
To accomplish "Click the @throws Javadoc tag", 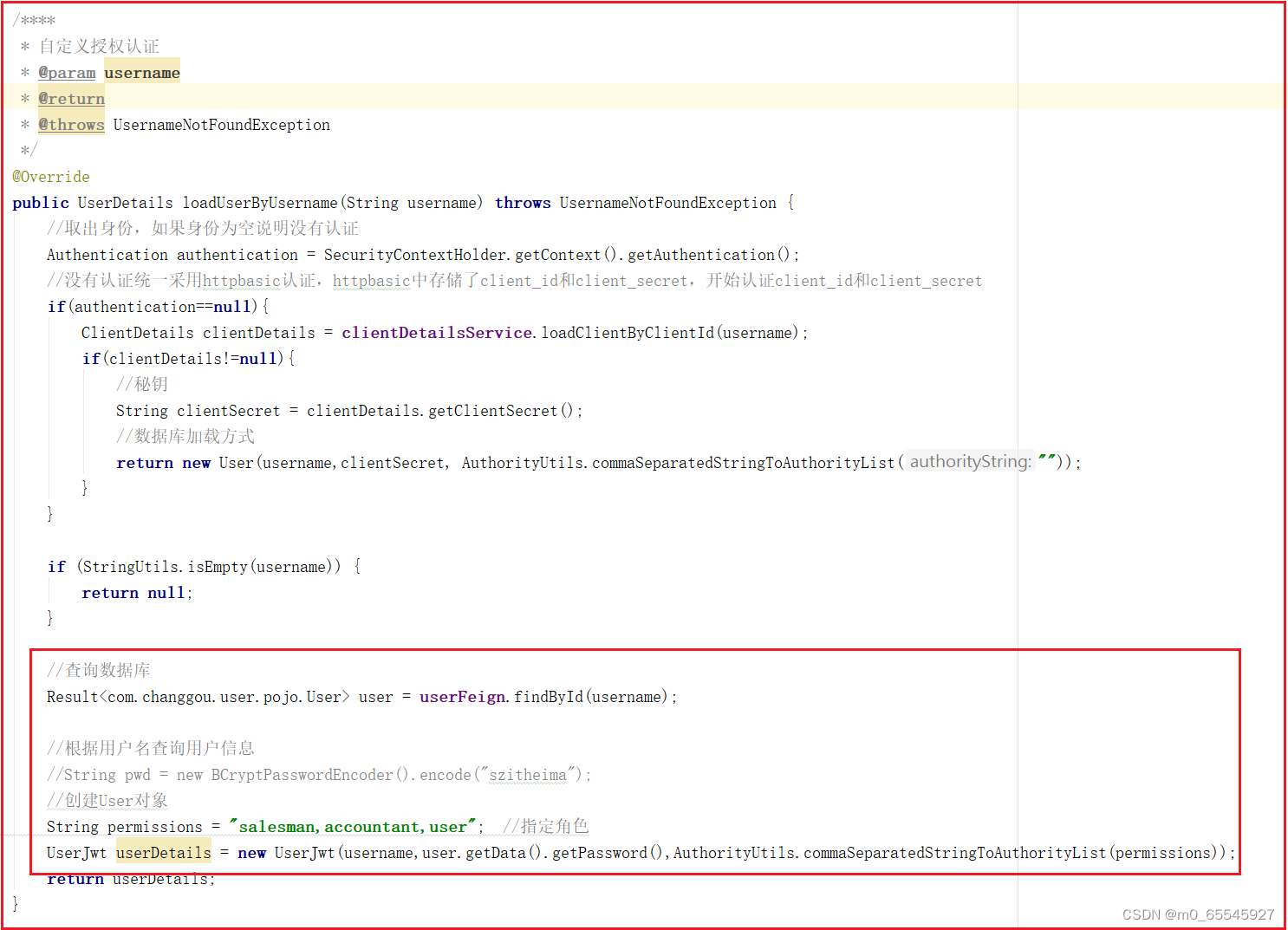I will tap(71, 125).
